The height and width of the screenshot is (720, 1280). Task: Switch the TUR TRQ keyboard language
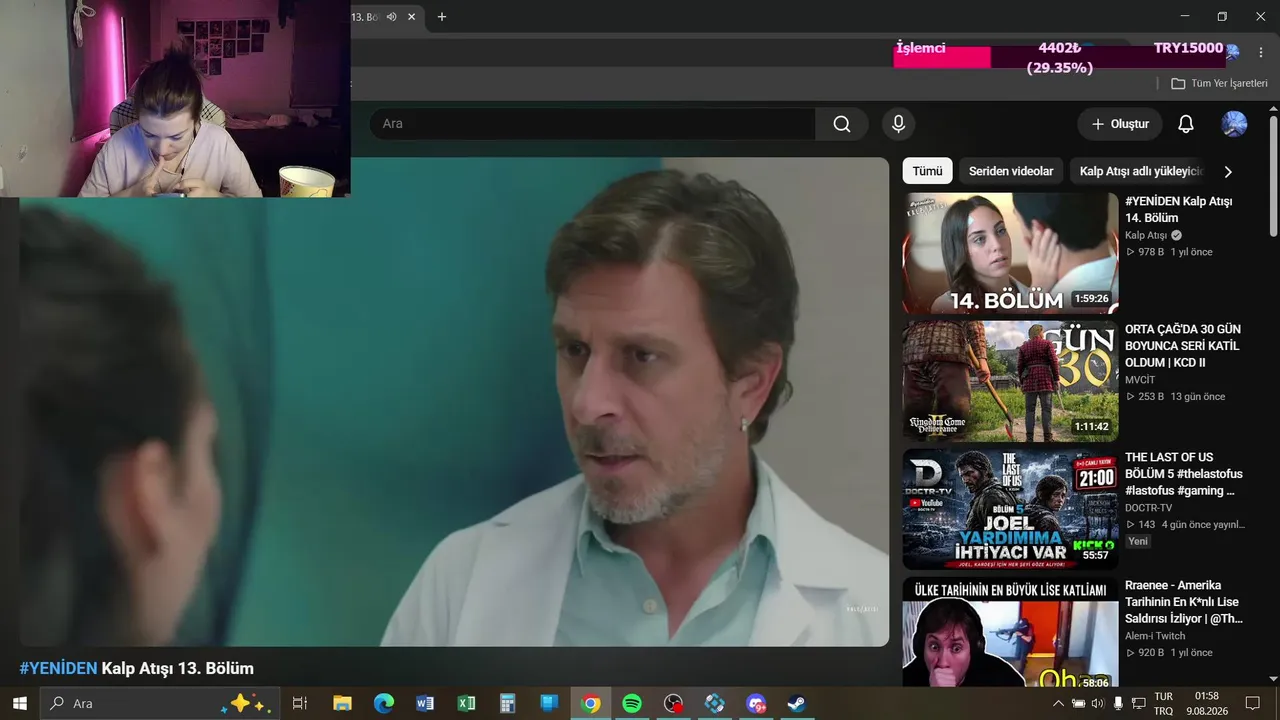[x=1164, y=703]
